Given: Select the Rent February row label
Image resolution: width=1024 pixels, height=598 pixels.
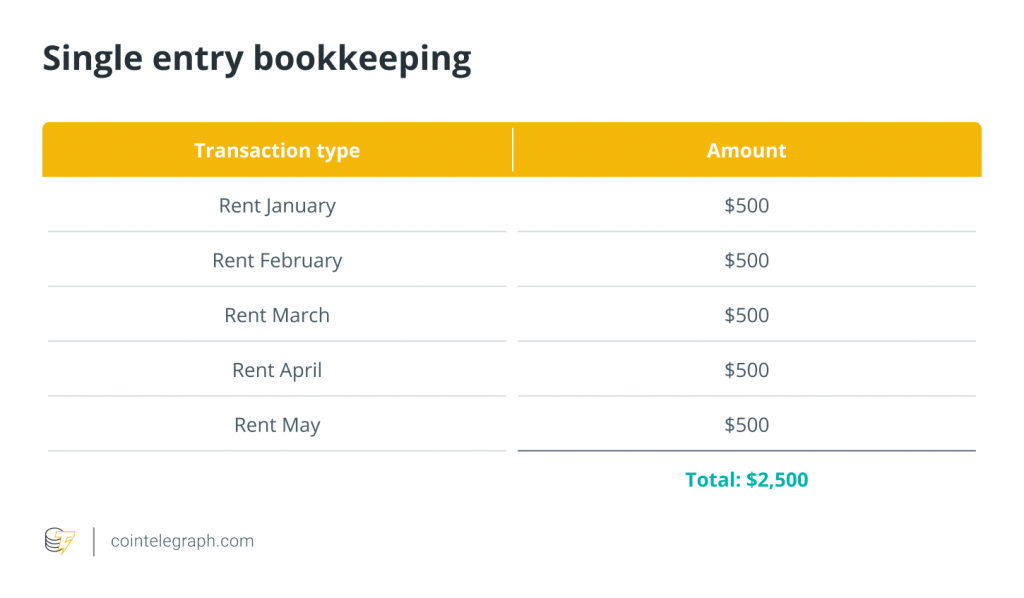Looking at the screenshot, I should [277, 261].
